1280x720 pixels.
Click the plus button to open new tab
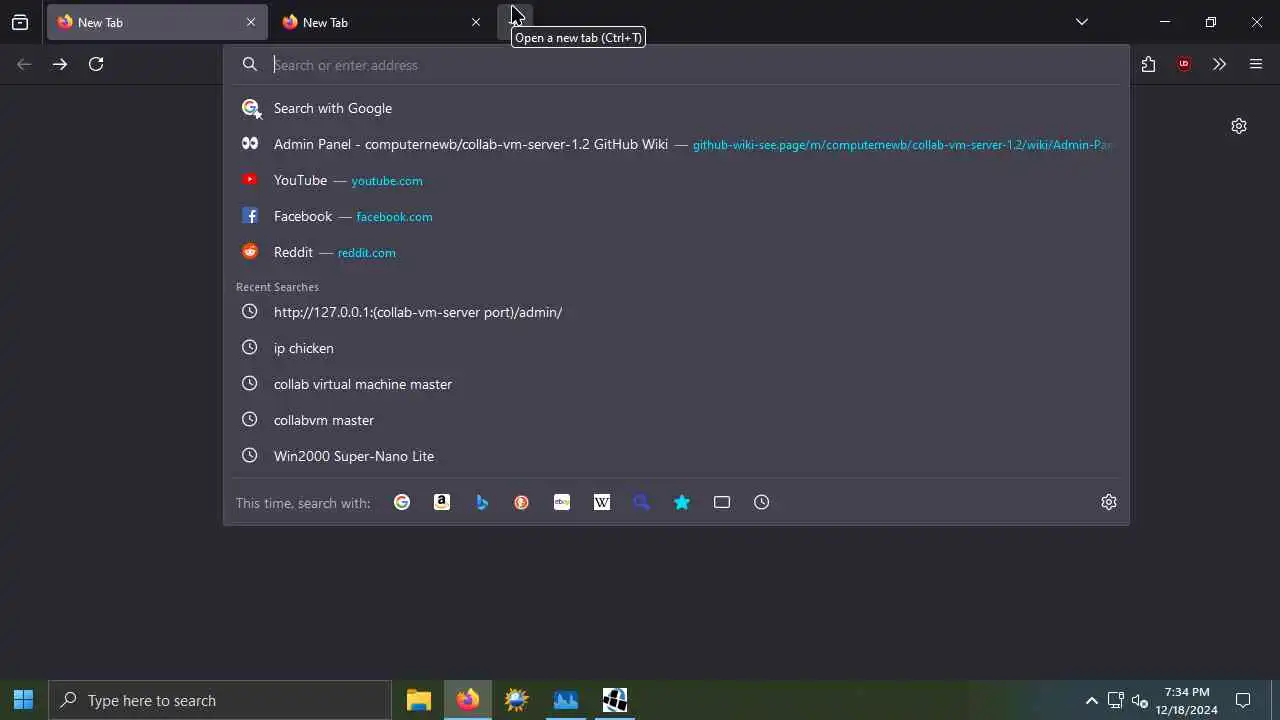click(515, 22)
